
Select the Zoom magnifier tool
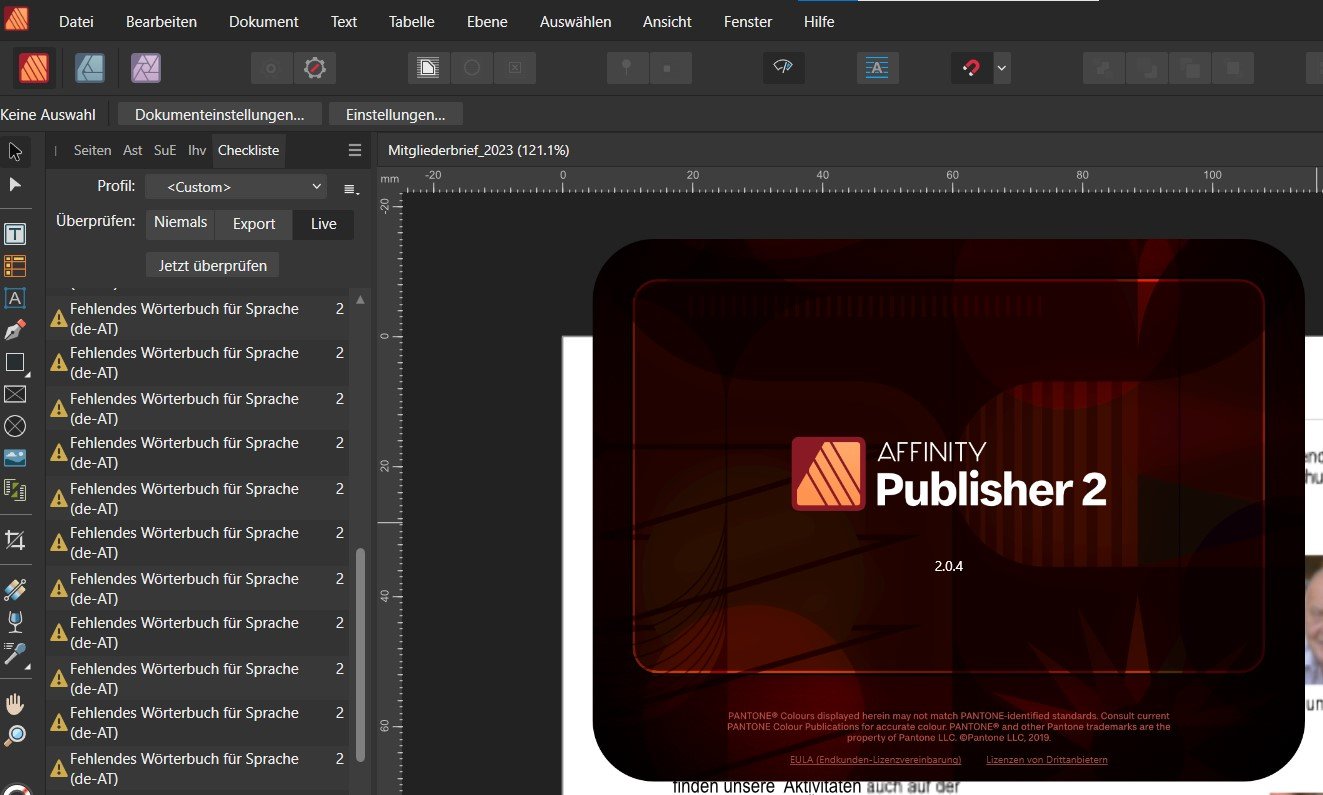(15, 736)
